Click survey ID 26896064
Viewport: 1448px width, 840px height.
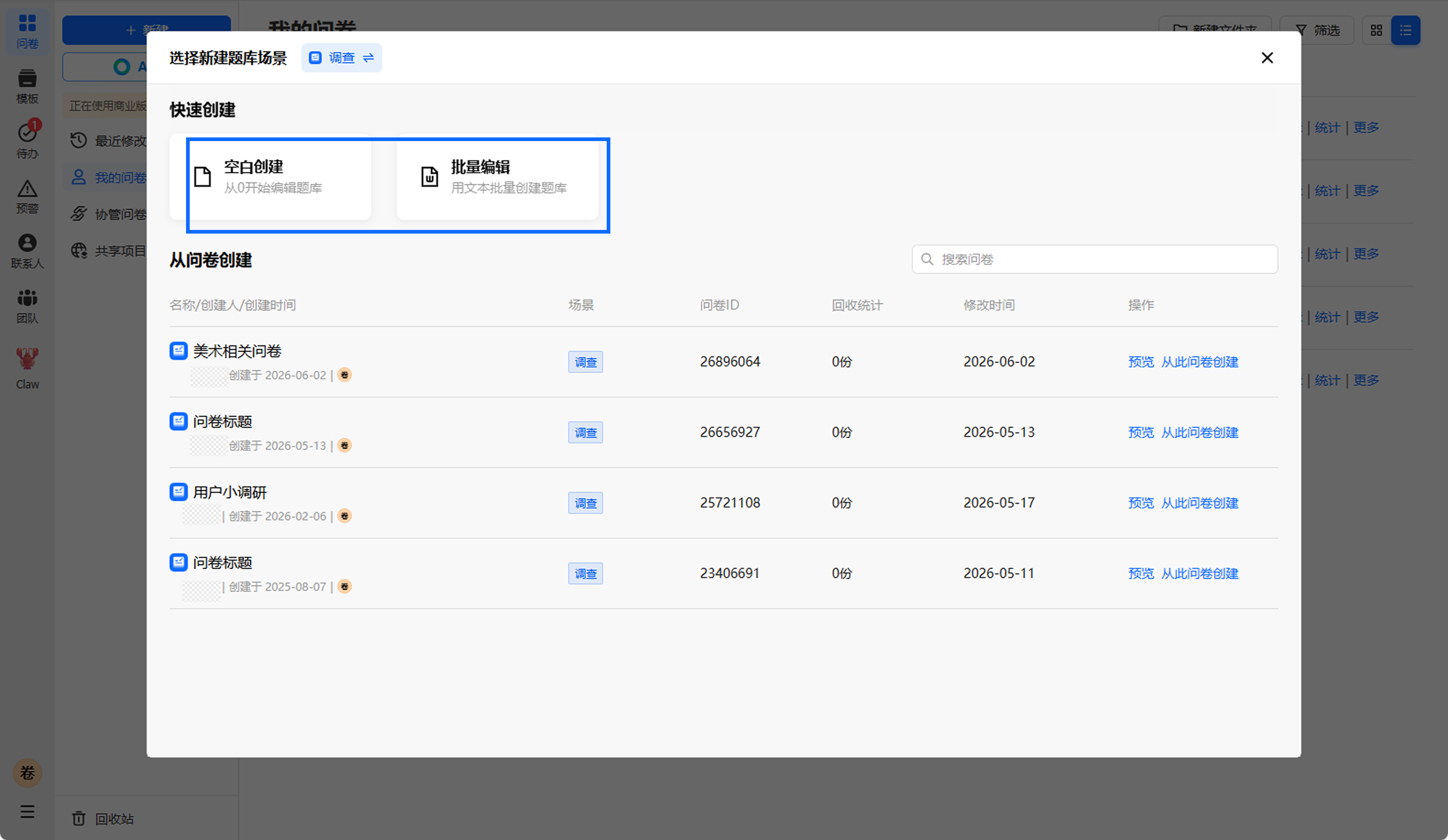click(x=730, y=362)
